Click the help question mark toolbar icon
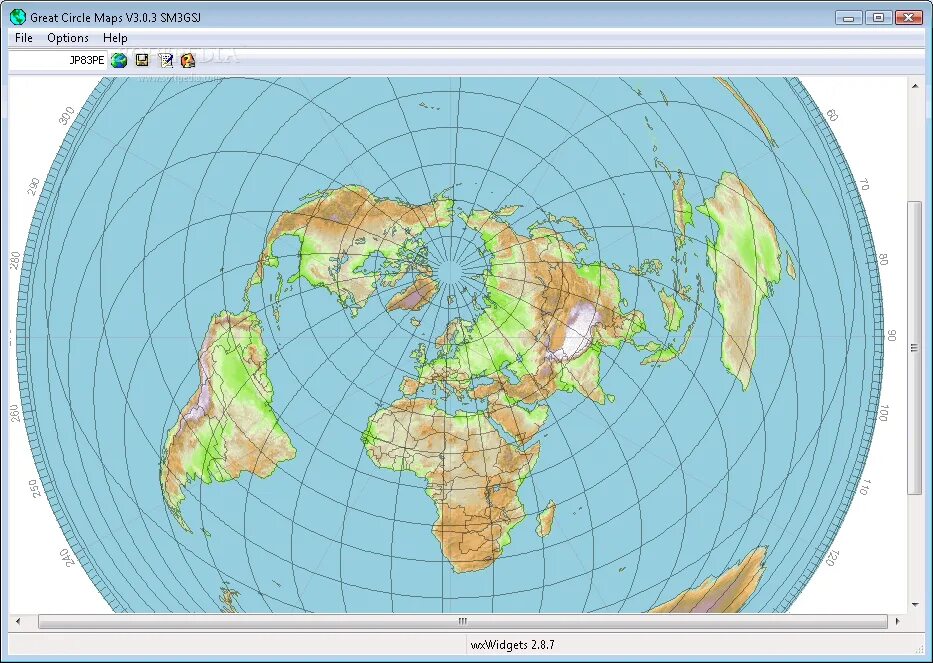 pos(188,60)
